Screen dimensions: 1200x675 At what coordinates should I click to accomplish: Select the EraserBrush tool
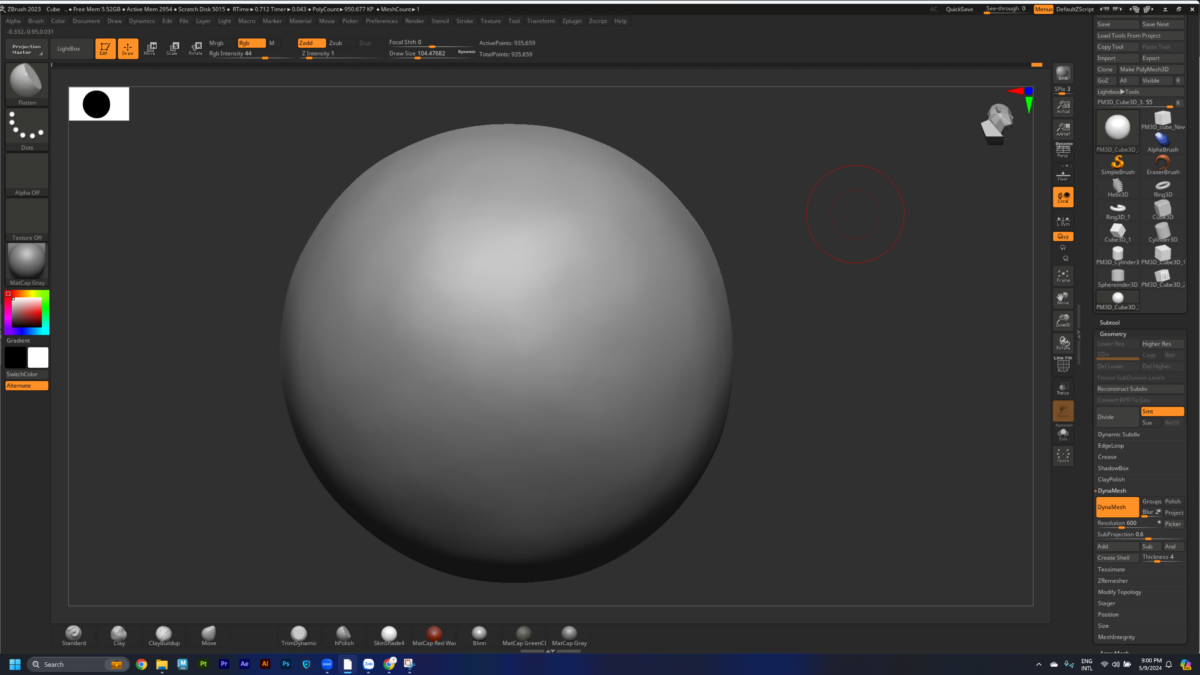[x=1163, y=165]
